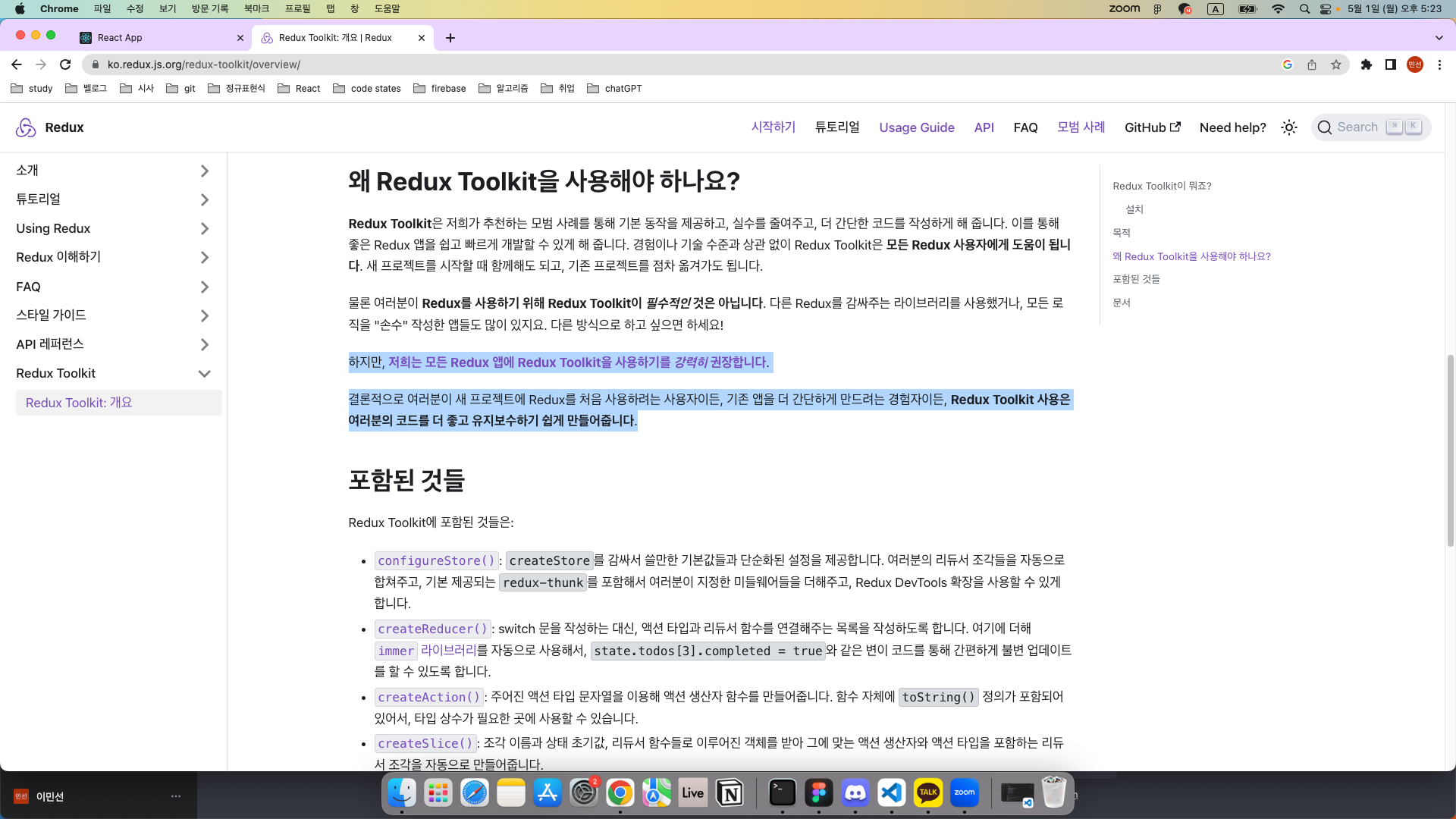Open Zoom from the dock
This screenshot has width=1456, height=819.
coord(965,793)
